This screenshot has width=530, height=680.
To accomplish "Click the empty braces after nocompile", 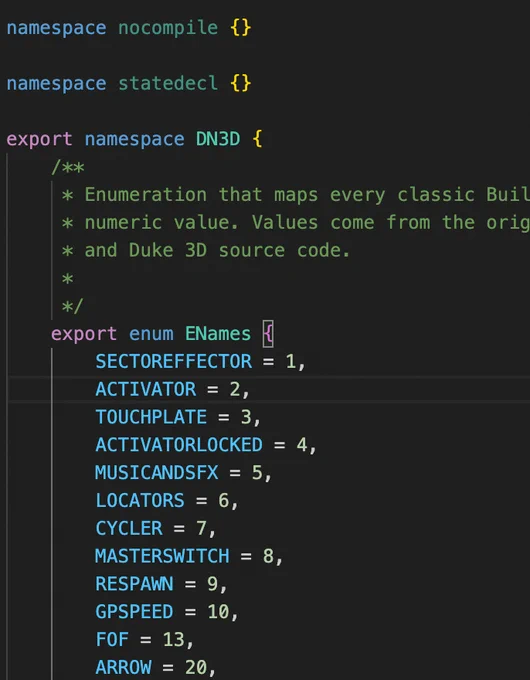I will 240,28.
